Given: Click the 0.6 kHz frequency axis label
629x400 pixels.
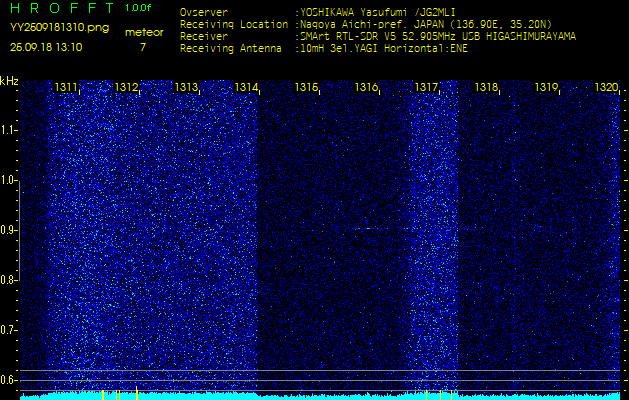Looking at the screenshot, I should (7, 380).
